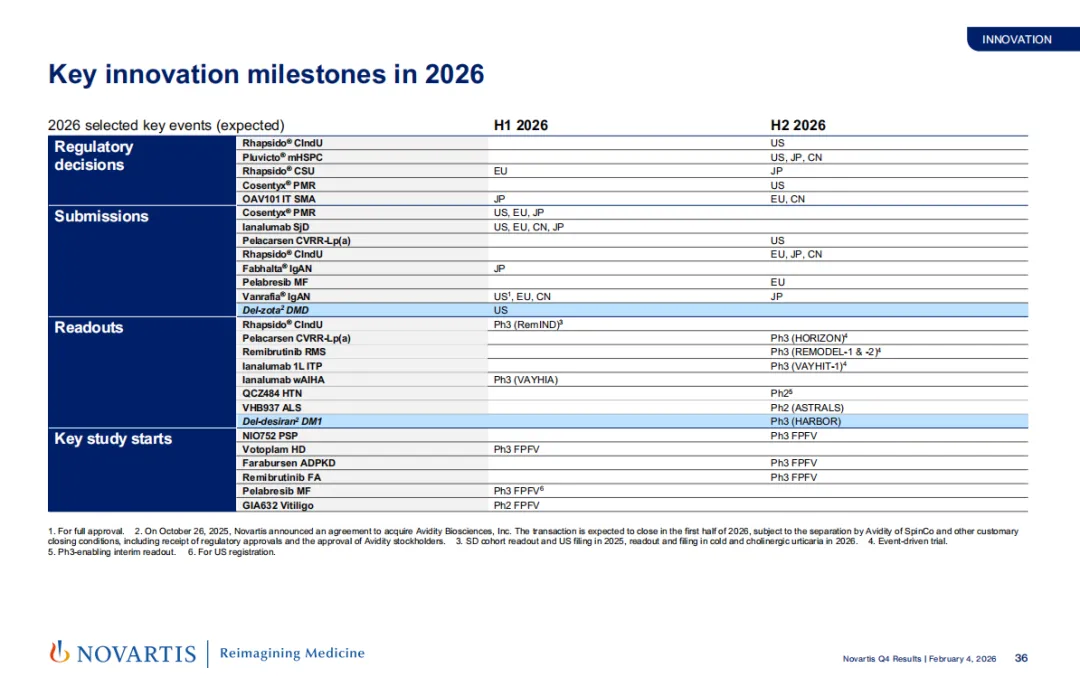Click the slide title Key innovation milestones
This screenshot has height=677, width=1080.
tap(266, 75)
